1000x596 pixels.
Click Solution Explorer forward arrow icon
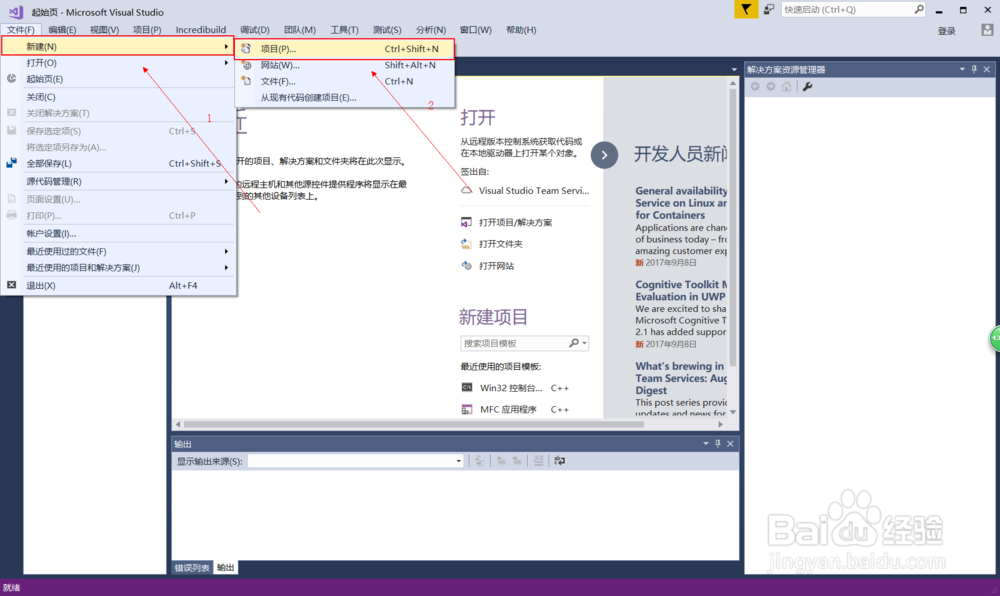[770, 87]
